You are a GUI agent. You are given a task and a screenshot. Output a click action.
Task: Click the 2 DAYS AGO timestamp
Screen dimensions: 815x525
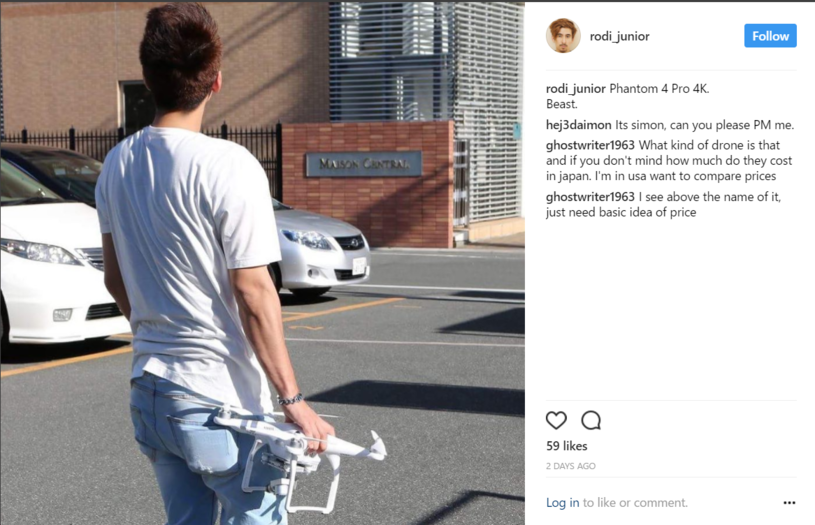[x=571, y=466]
